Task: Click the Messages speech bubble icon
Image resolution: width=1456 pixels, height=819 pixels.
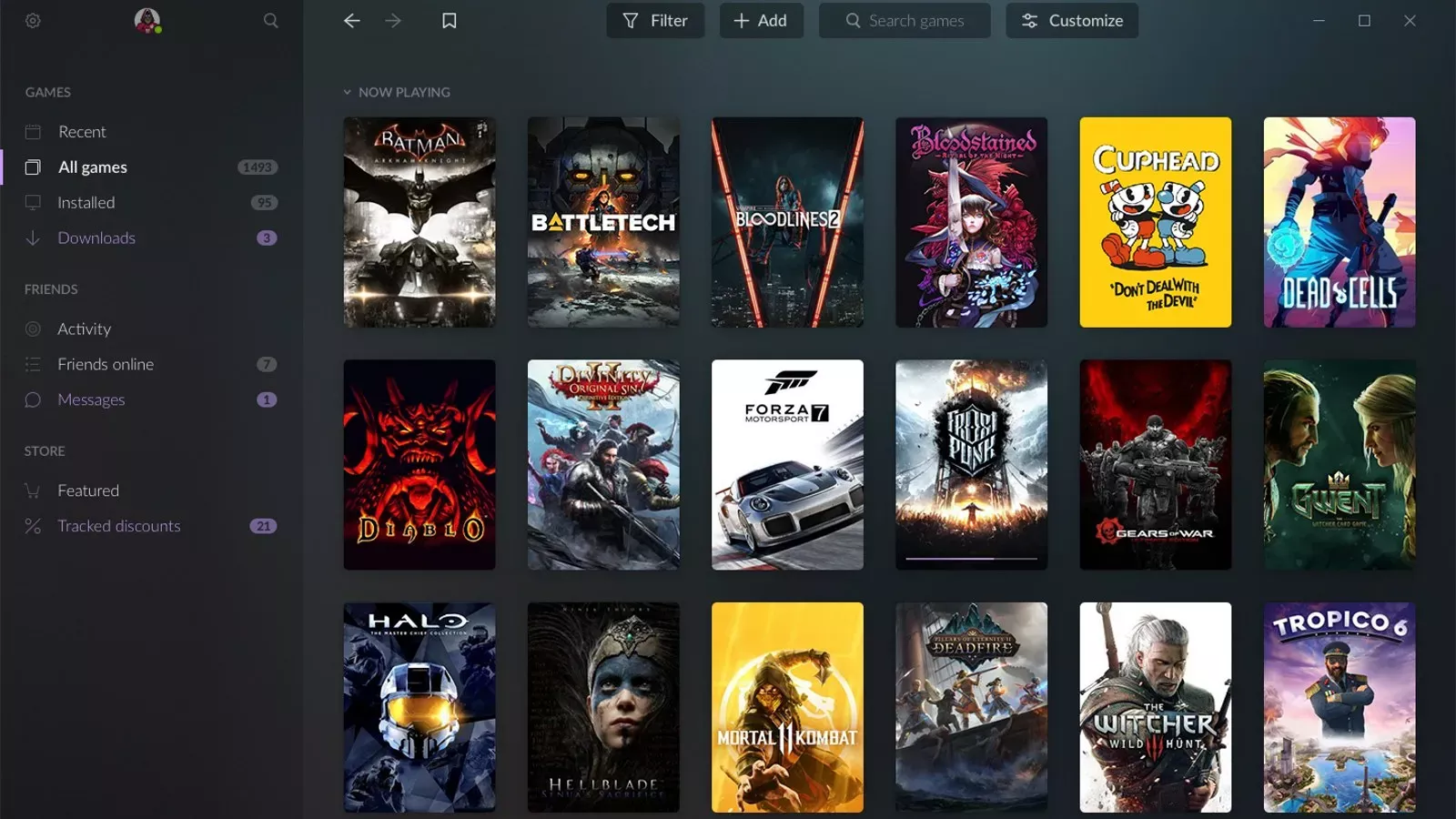Action: [33, 399]
